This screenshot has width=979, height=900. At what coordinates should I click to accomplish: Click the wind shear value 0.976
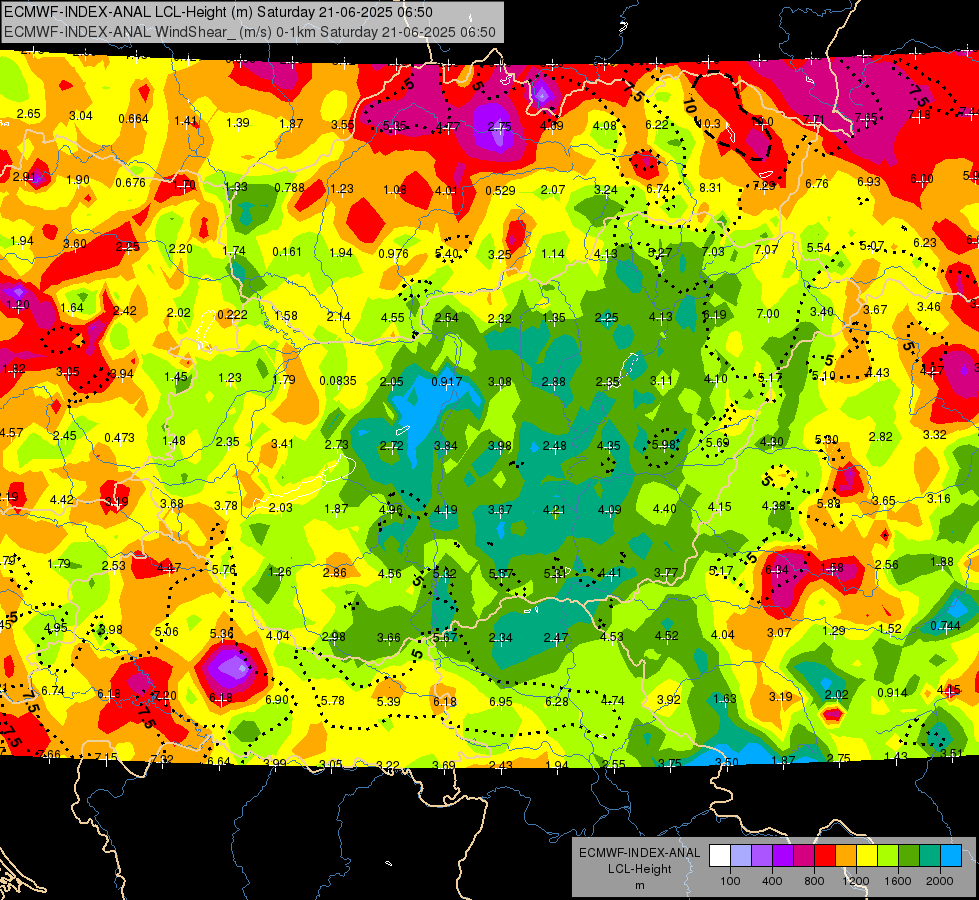(393, 254)
